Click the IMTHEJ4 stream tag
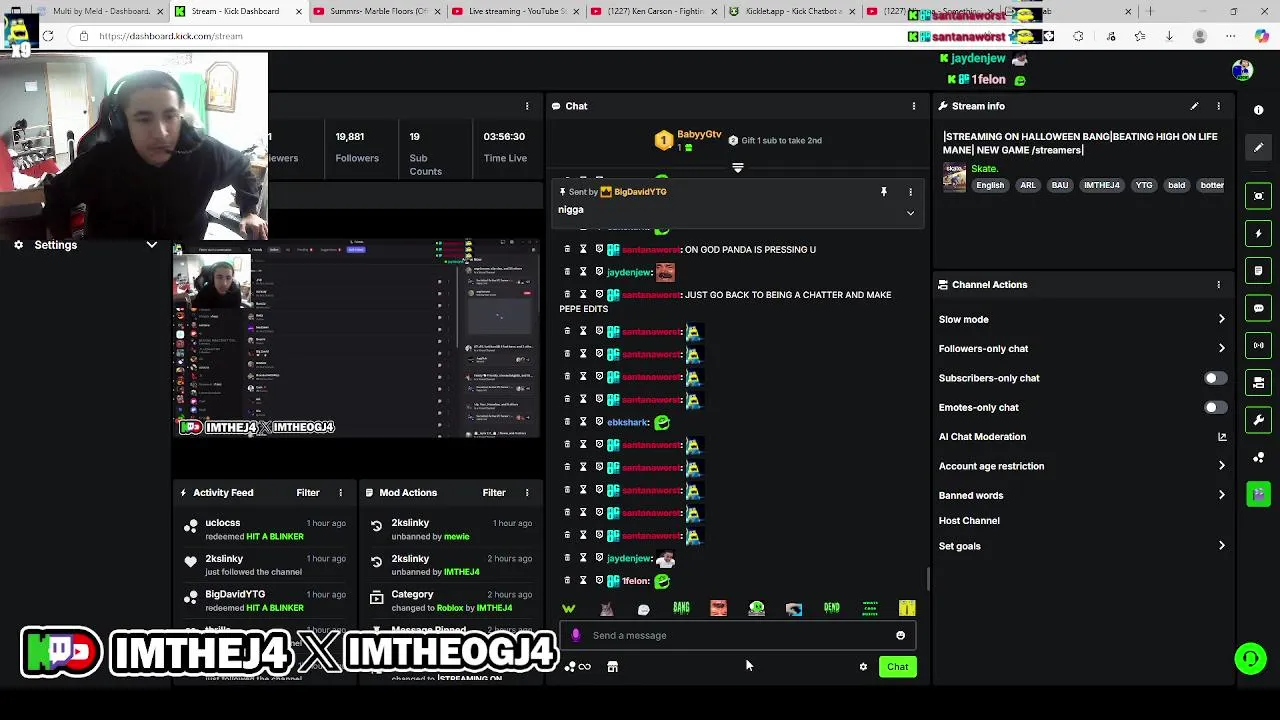1280x720 pixels. coord(1101,185)
